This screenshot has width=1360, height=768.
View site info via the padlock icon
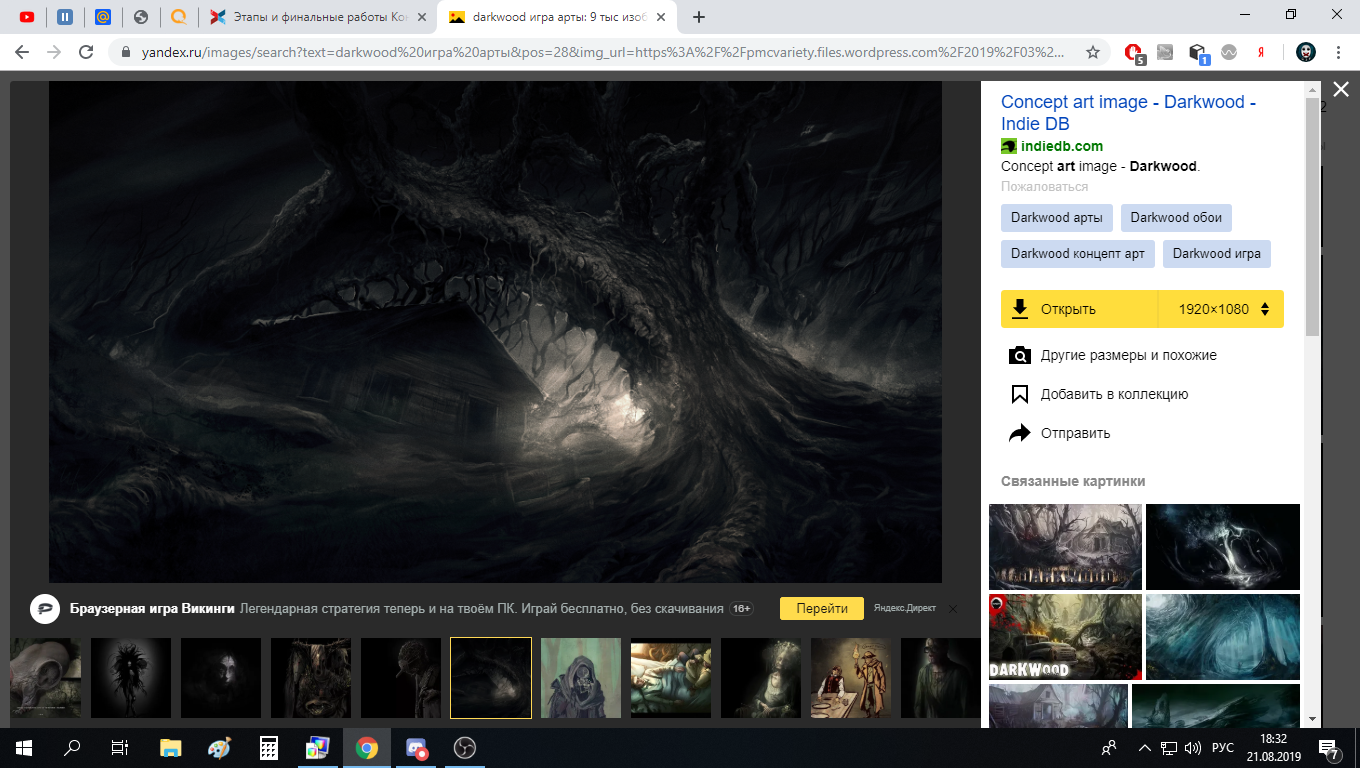[126, 52]
